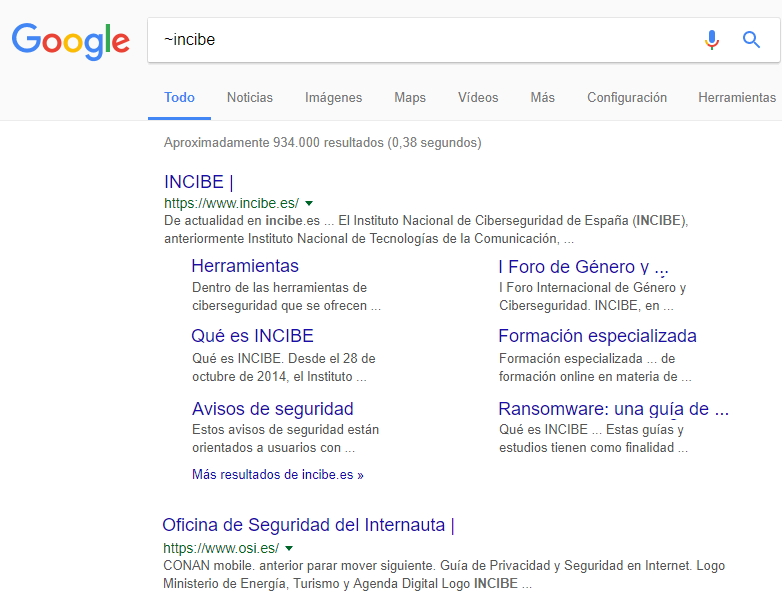Click snippet 'Estos avisos de seguridad están'
Screen dimensions: 782x602
[x=285, y=429]
